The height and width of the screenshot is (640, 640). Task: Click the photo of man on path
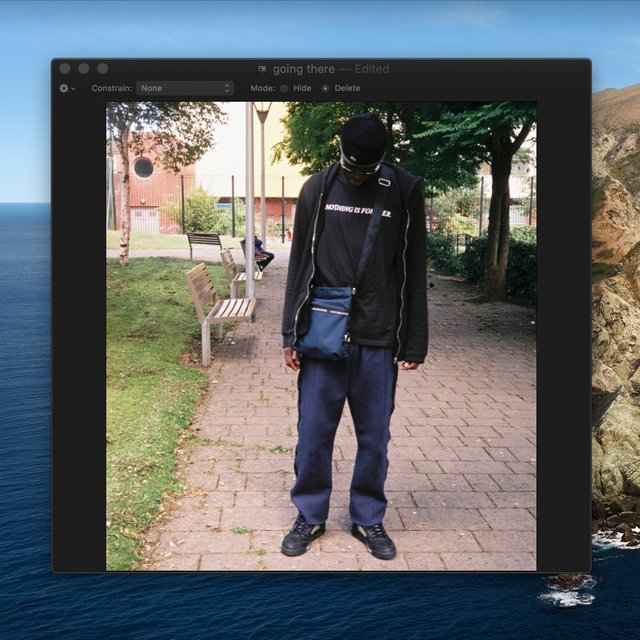[321, 336]
